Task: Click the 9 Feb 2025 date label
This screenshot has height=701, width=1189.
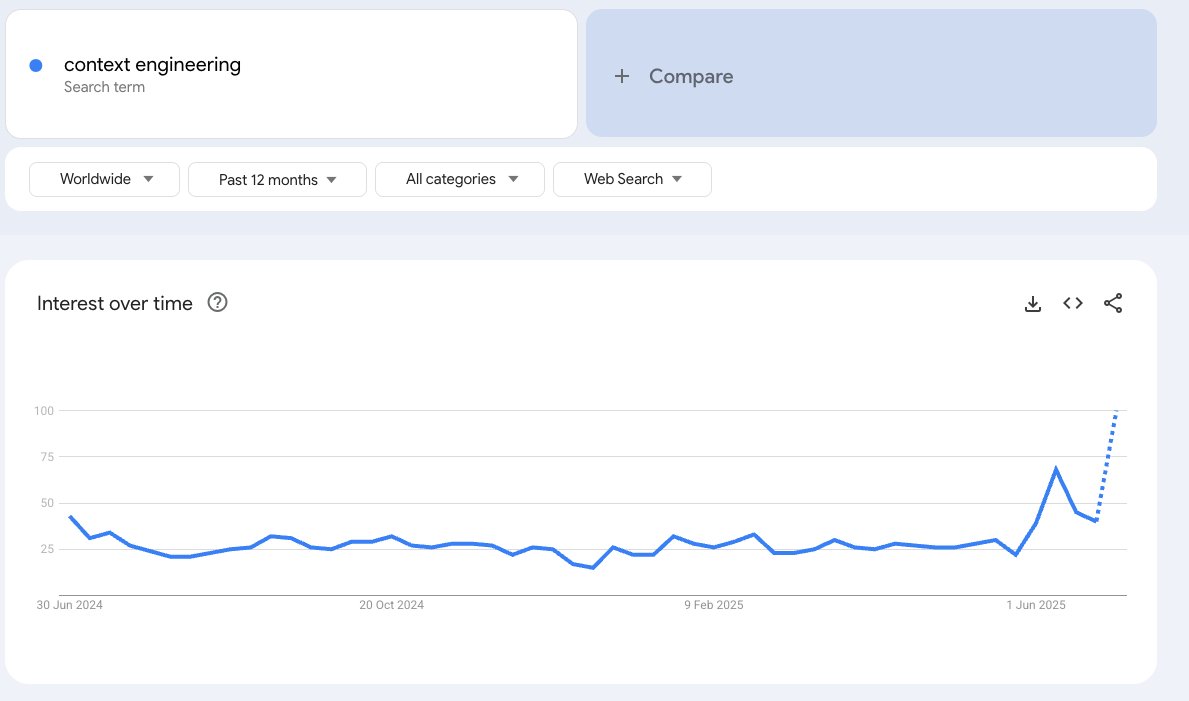Action: tap(714, 605)
